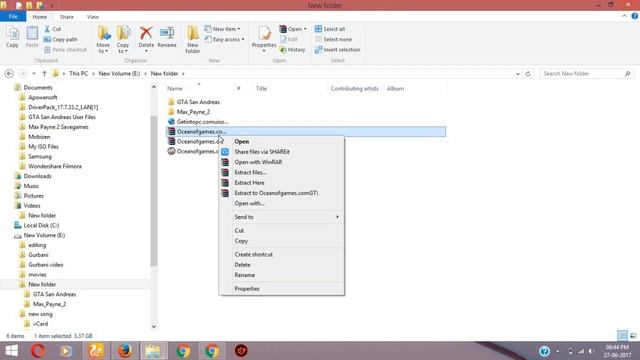Click Contributing artists column header

coord(355,89)
